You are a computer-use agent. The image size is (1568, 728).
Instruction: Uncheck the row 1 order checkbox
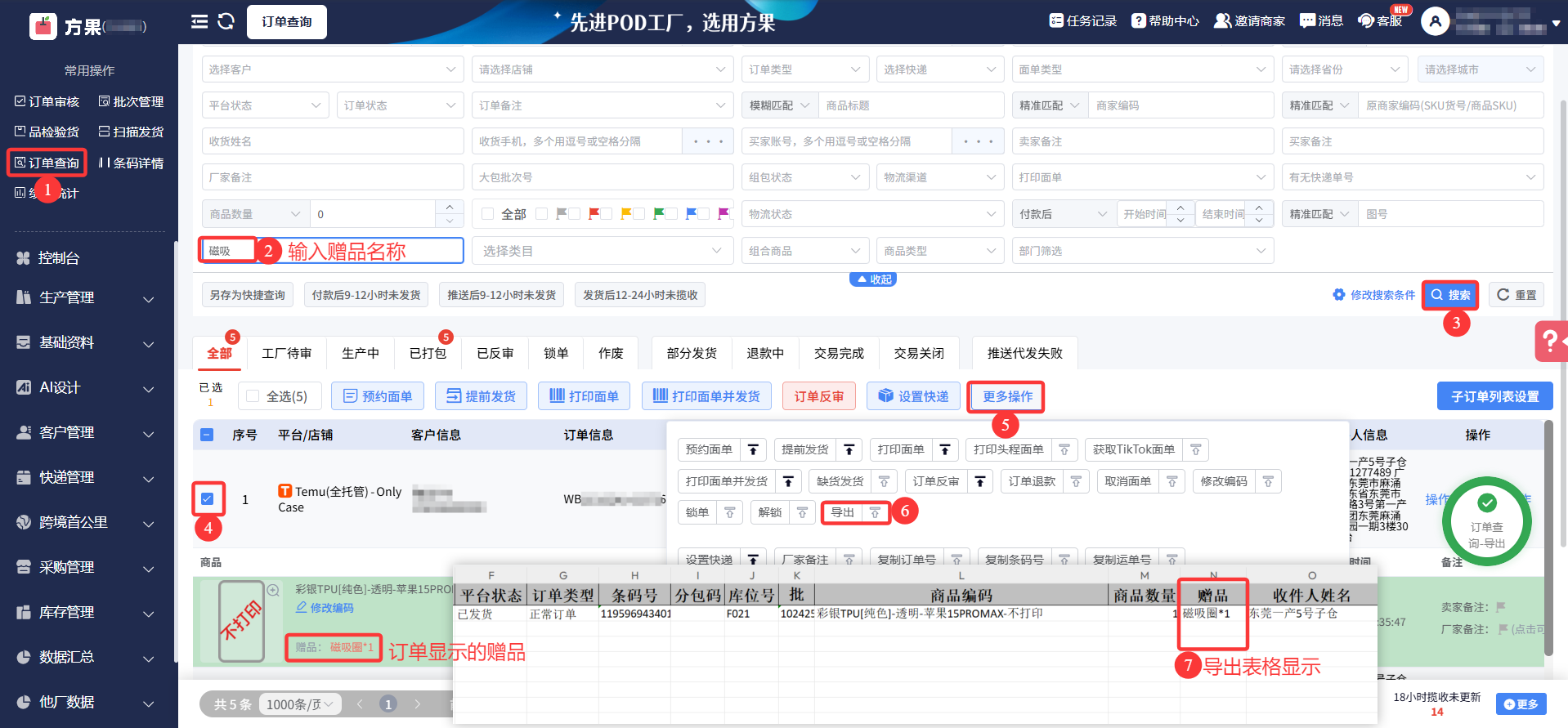click(208, 498)
